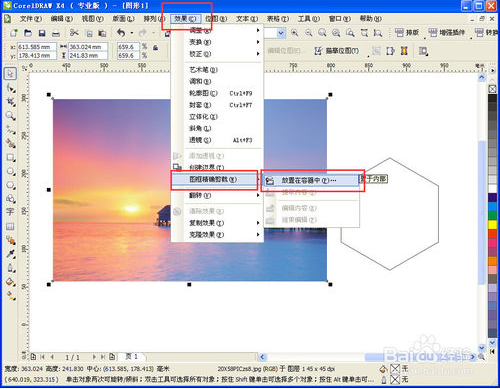The image size is (500, 389).
Task: Select the Interactive Fill tool in toolbox
Action: pyautogui.click(x=10, y=296)
